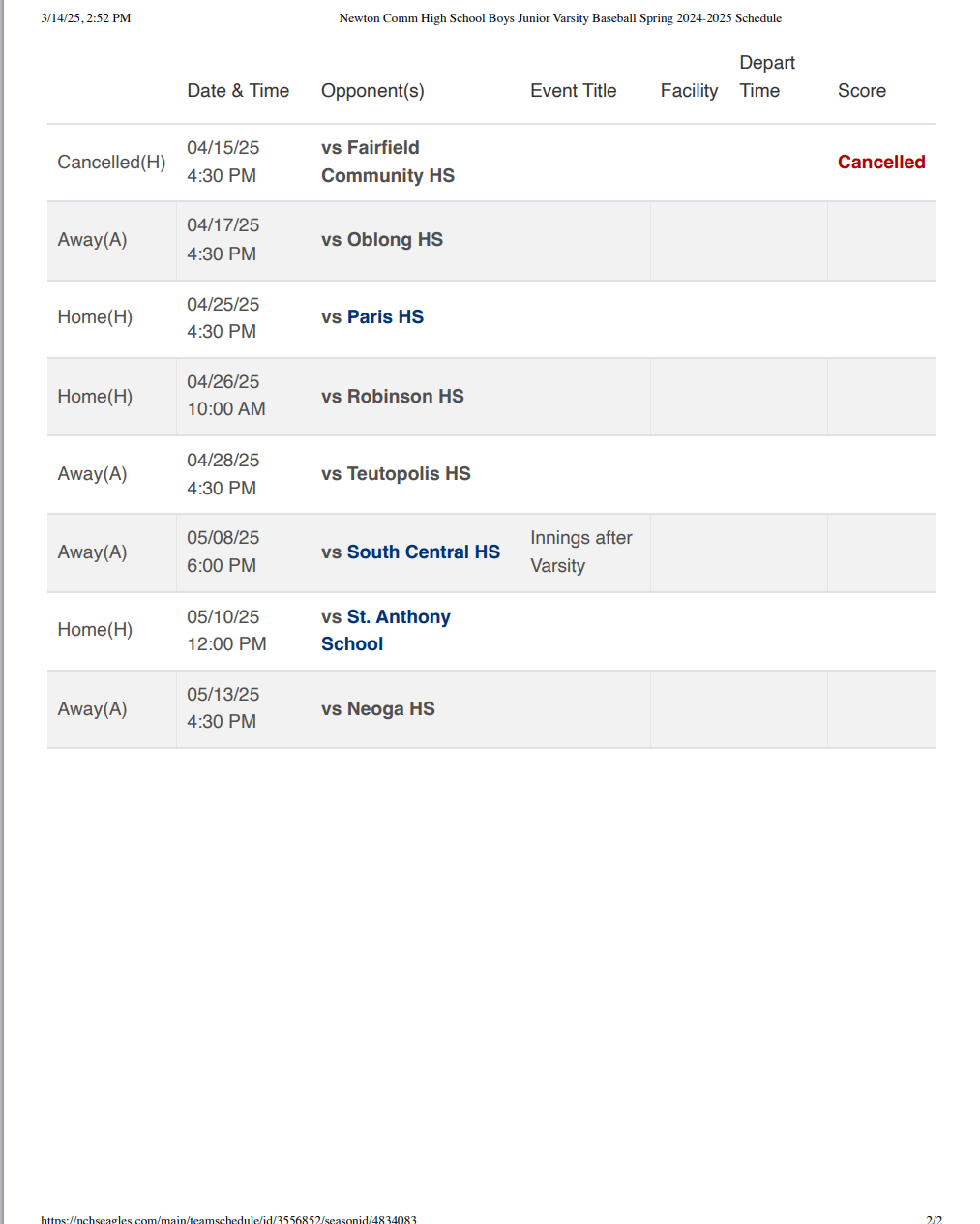Click the South Central HS opponent link
Screen dimensions: 980x1224
[x=410, y=552]
